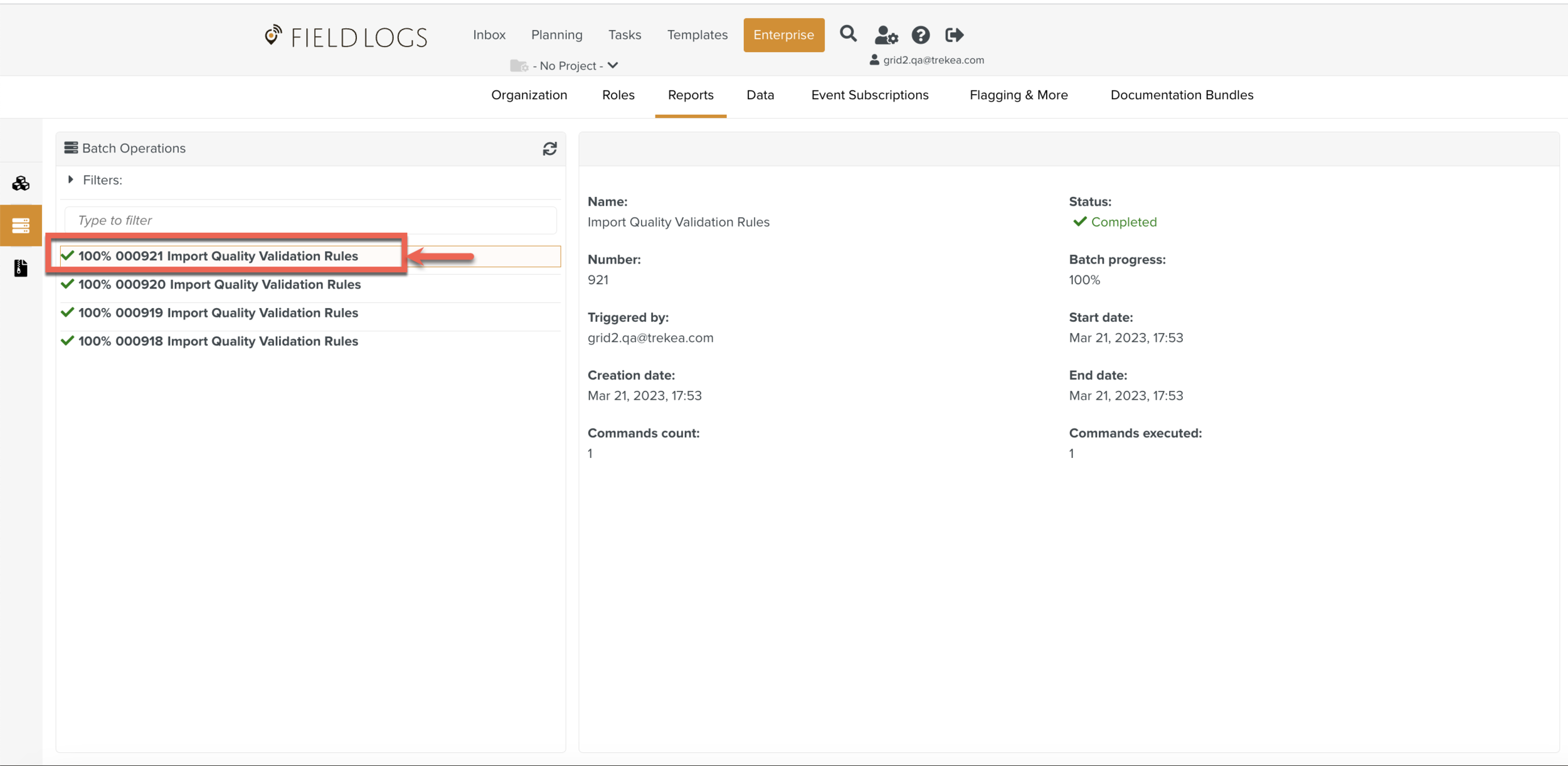The height and width of the screenshot is (766, 1568).
Task: Switch to the Organization tab
Action: tap(529, 95)
